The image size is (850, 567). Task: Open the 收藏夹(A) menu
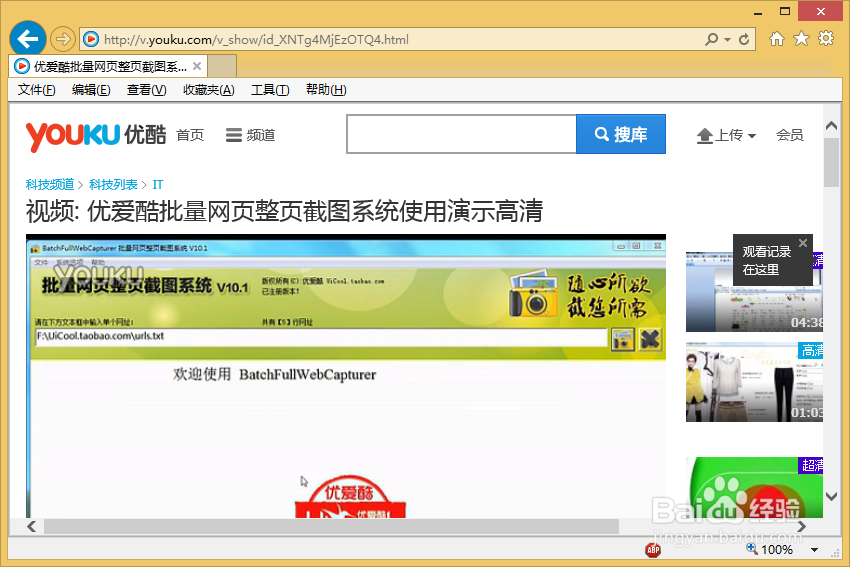(x=209, y=89)
